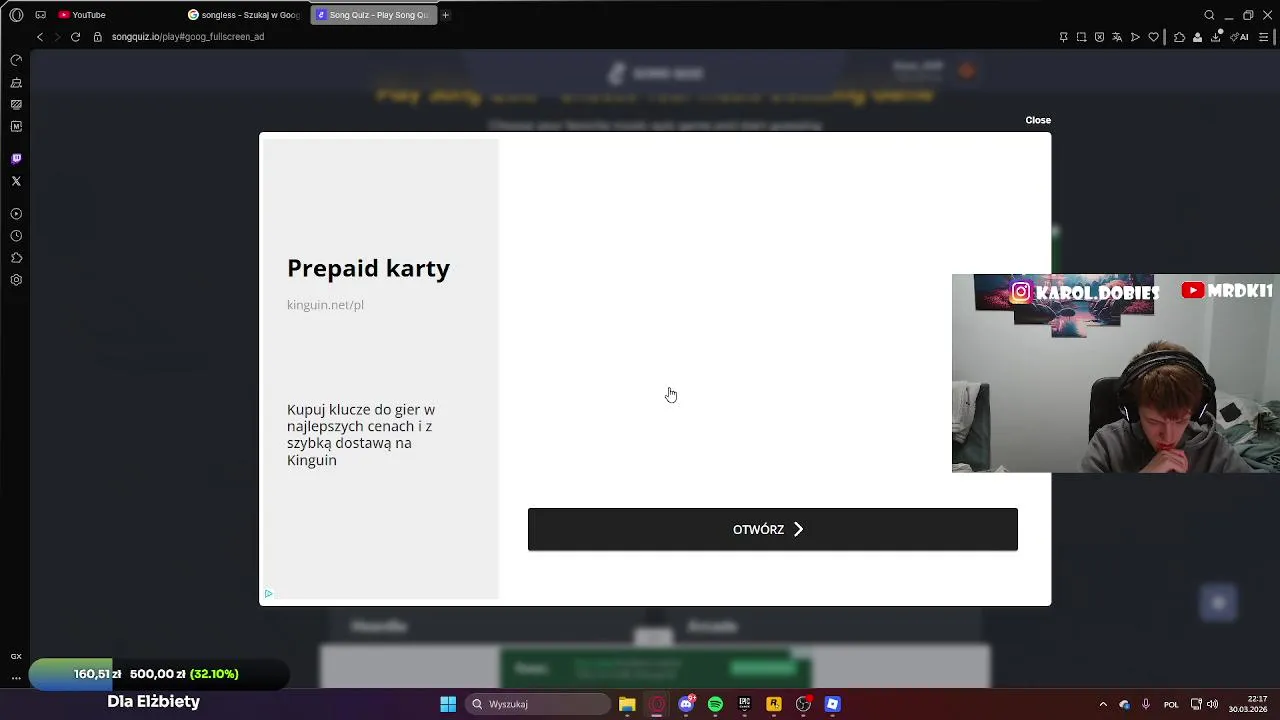This screenshot has height=720, width=1280.
Task: Open the profile account icon
Action: (1198, 37)
